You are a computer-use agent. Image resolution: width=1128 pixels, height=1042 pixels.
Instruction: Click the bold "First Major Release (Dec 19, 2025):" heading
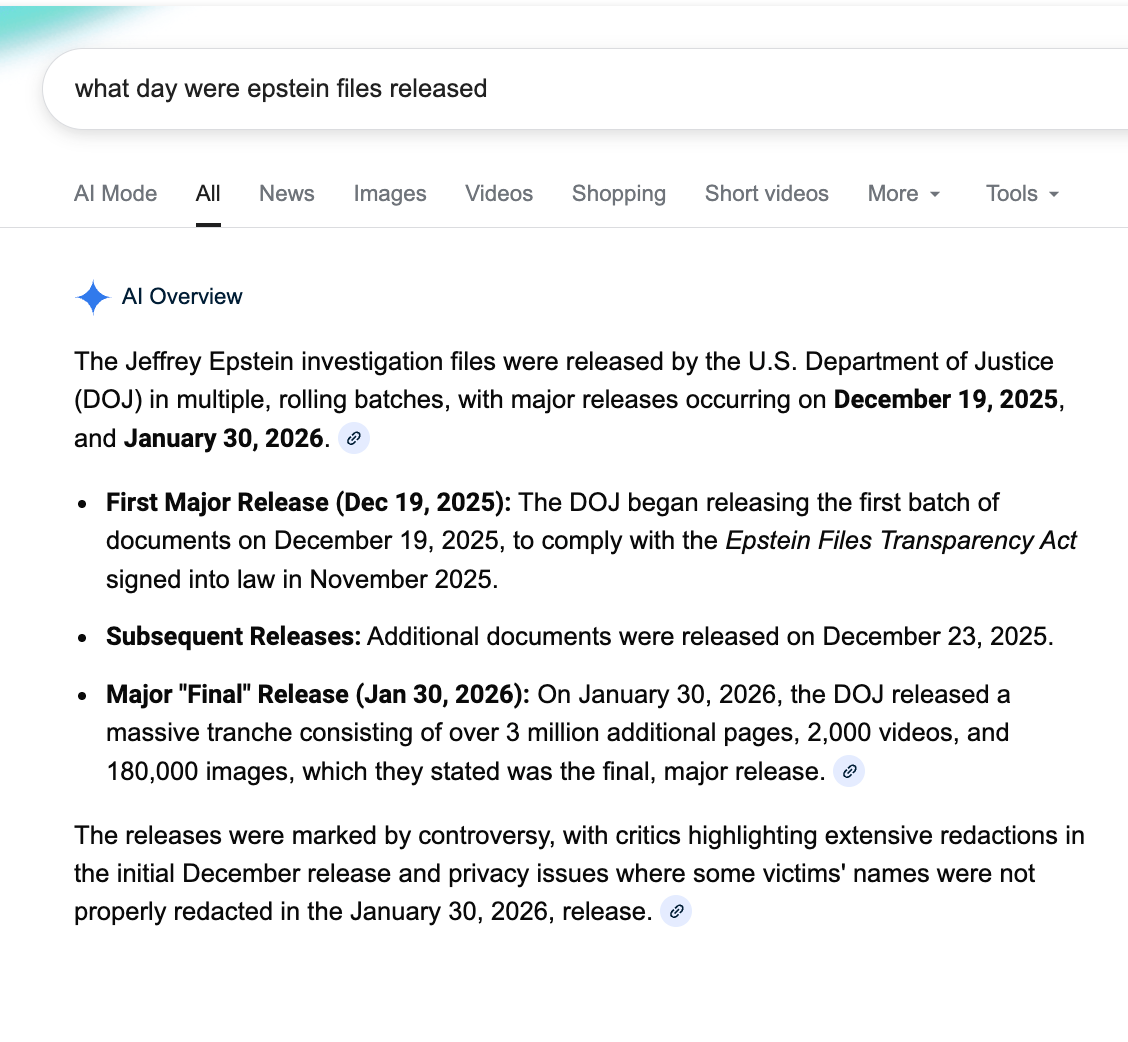309,502
